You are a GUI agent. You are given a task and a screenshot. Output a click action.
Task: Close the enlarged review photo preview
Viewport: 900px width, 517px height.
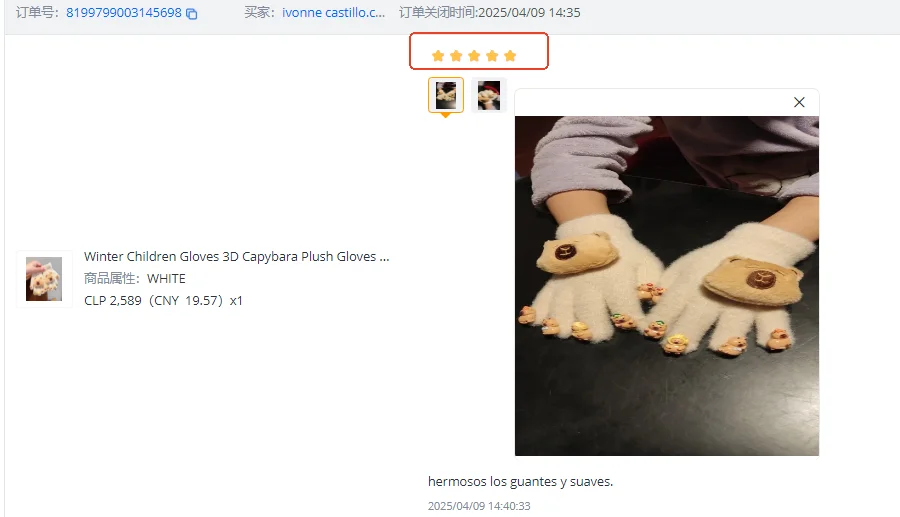(x=799, y=102)
